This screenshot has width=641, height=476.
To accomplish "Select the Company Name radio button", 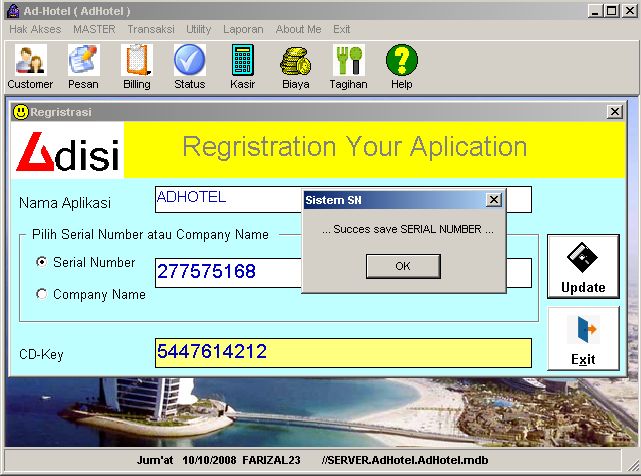I will point(42,294).
